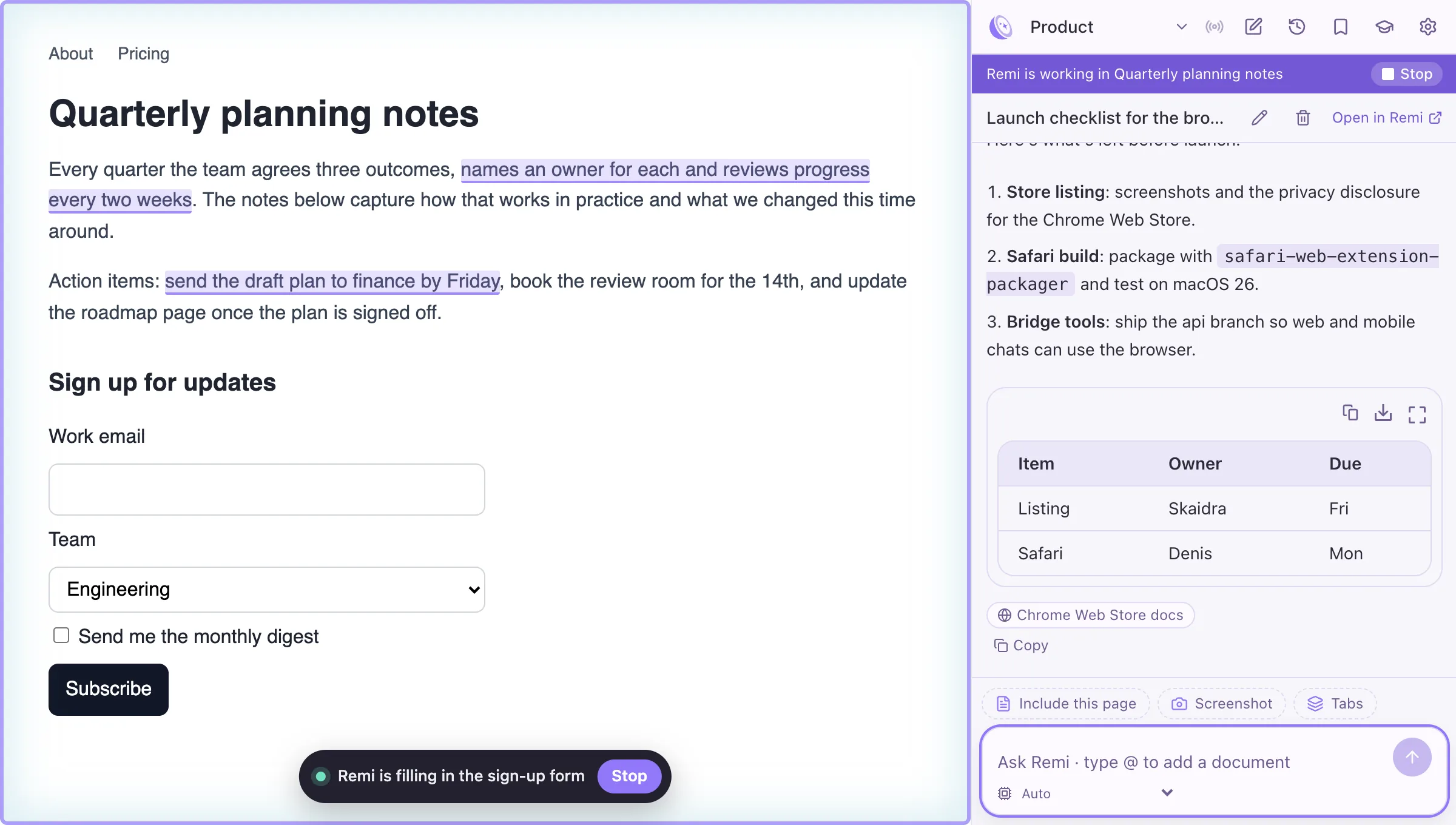The image size is (1456, 825).
Task: Open the bookmarks icon
Action: (1341, 27)
